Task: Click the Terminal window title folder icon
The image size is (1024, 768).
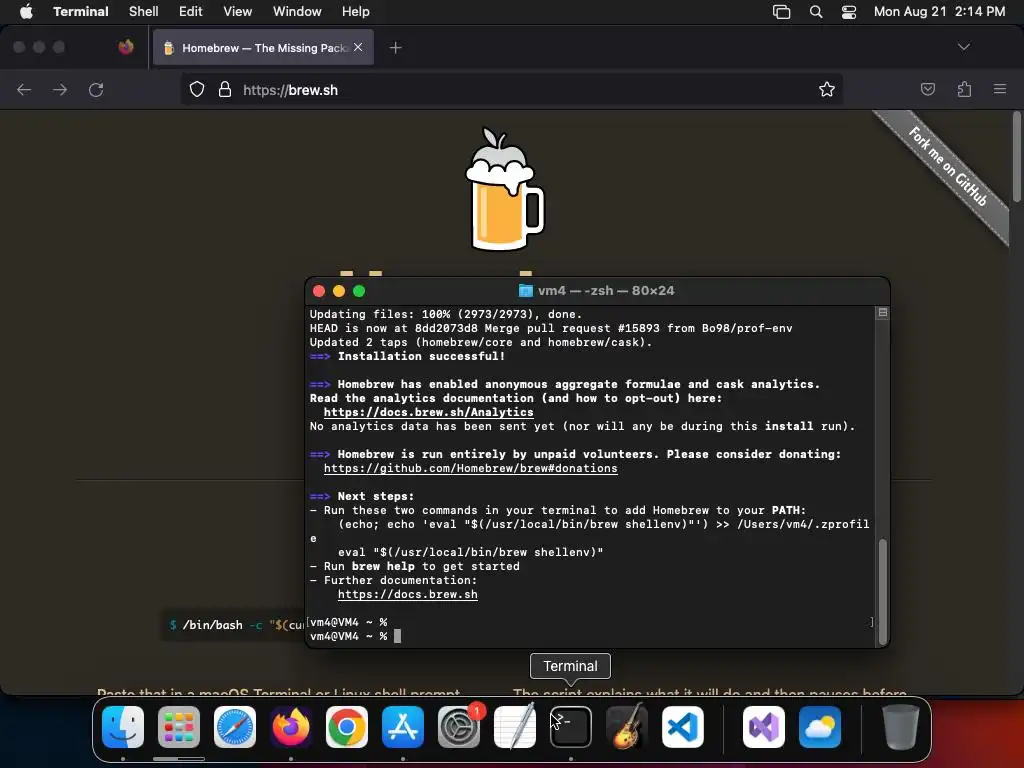Action: (526, 291)
